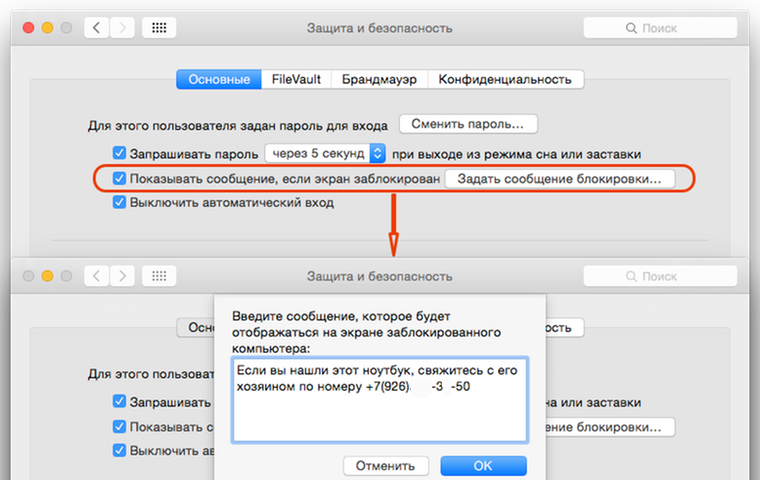The height and width of the screenshot is (480, 760).
Task: Open the FileVault tab
Action: (296, 79)
